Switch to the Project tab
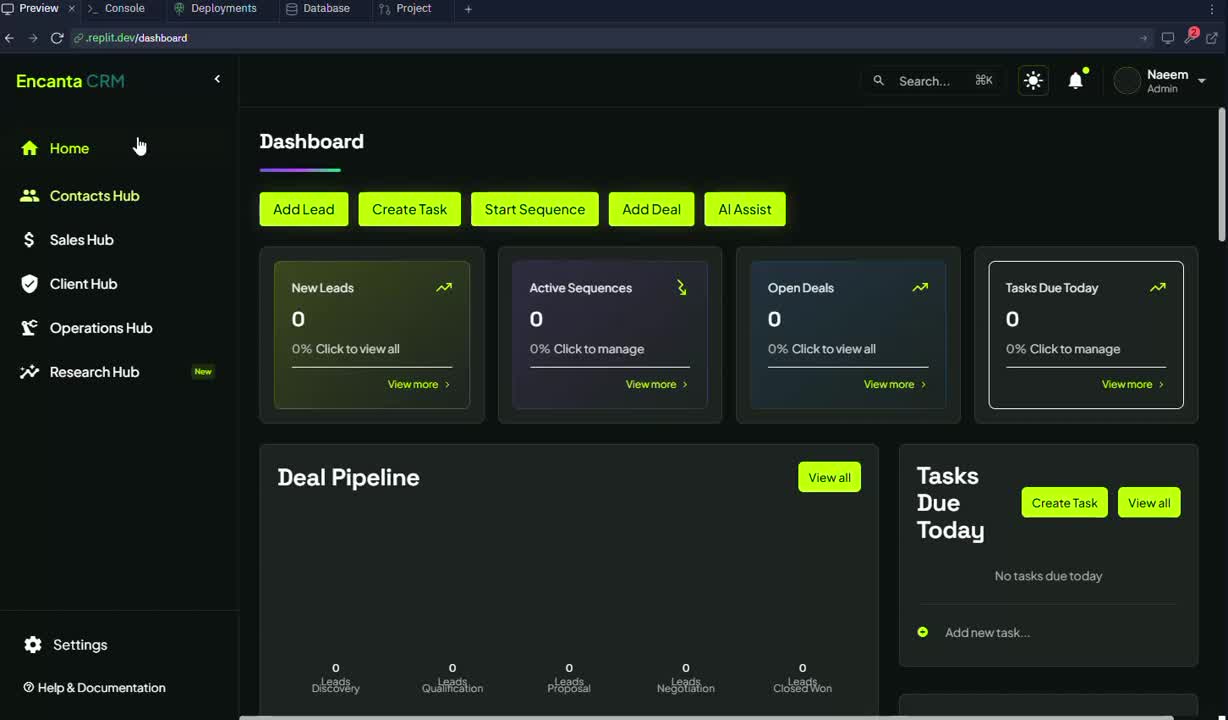 click(405, 8)
